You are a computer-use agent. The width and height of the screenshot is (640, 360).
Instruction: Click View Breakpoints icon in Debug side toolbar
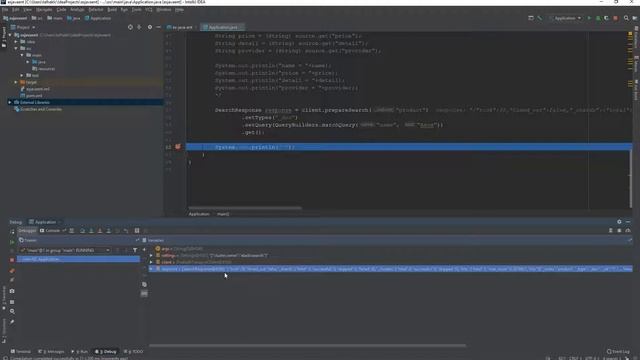[12, 271]
